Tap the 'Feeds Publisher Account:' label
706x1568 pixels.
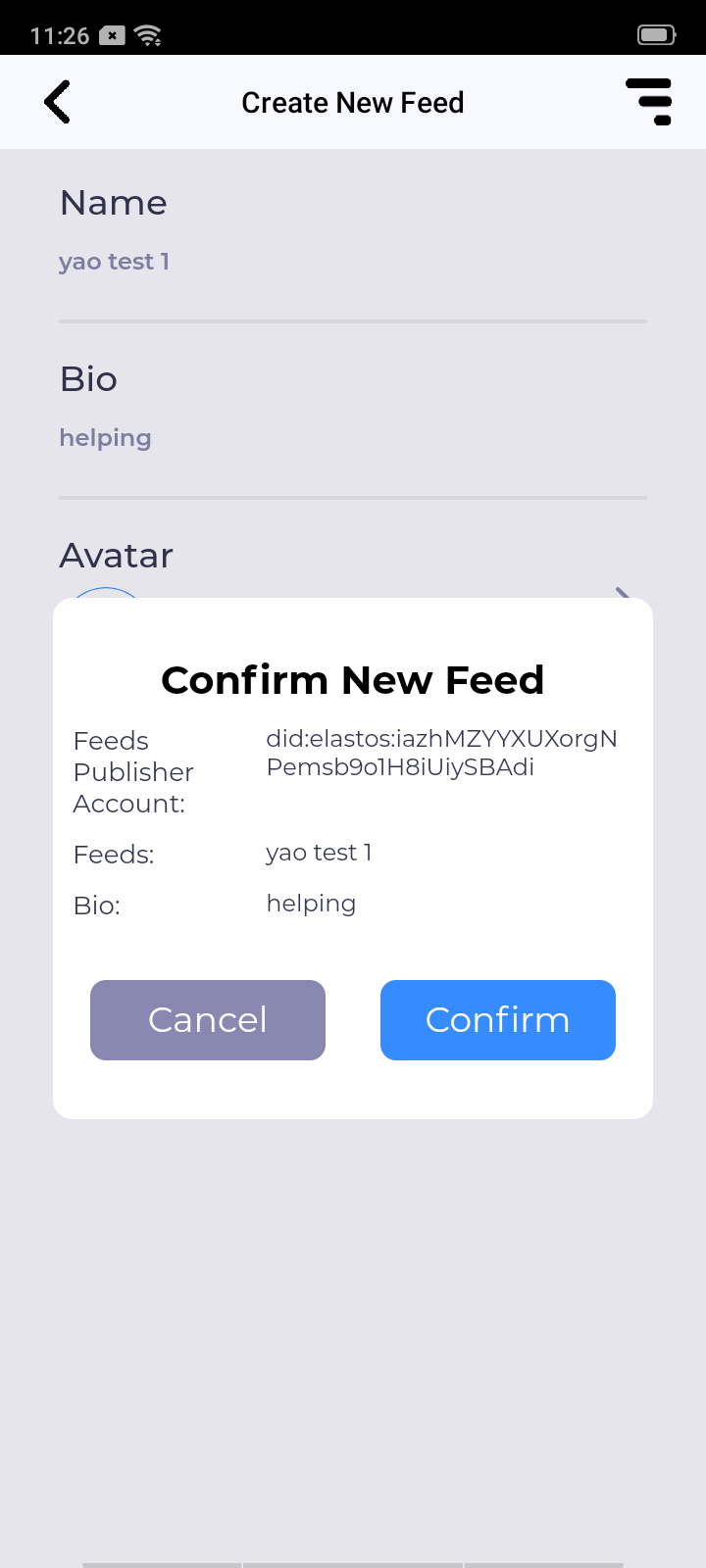click(x=133, y=772)
